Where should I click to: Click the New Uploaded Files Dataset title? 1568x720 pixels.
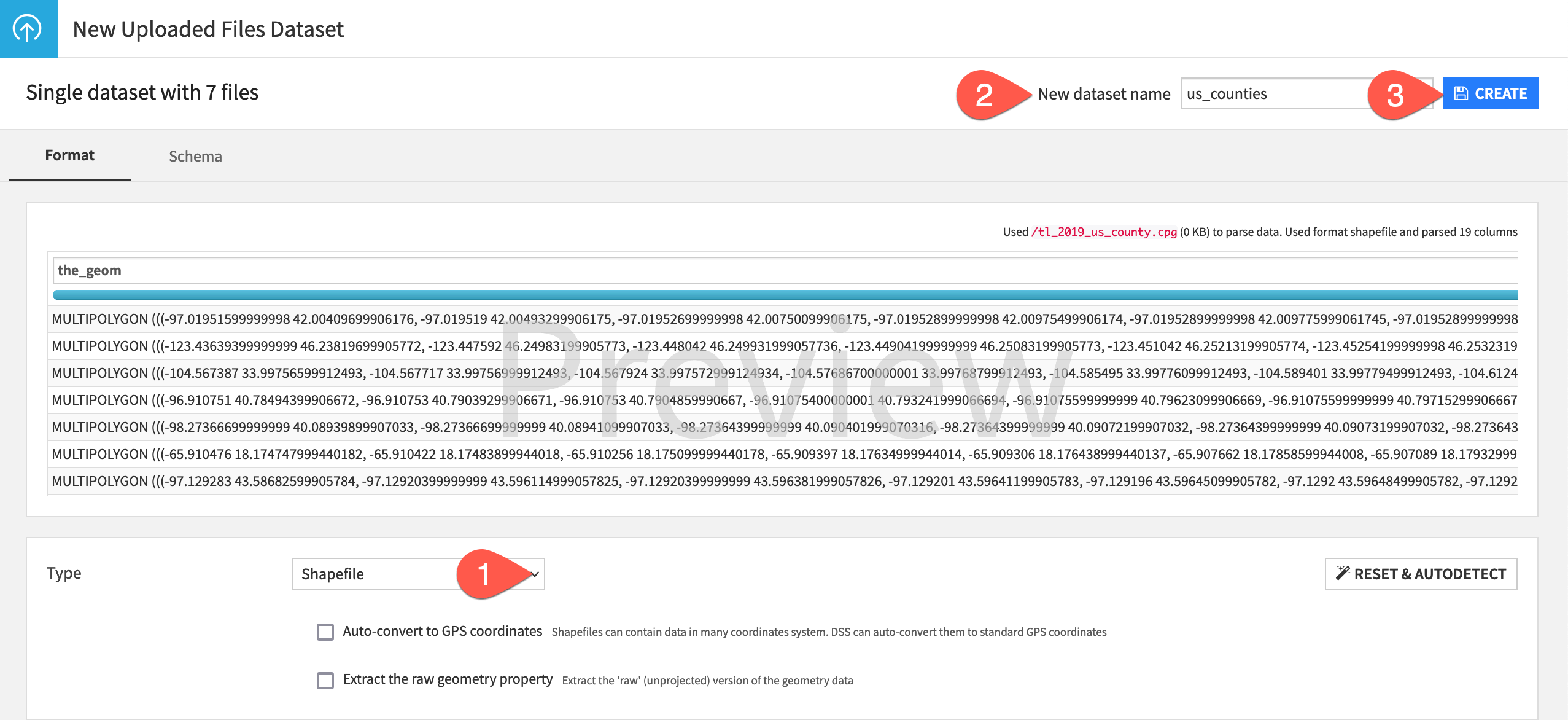[208, 29]
